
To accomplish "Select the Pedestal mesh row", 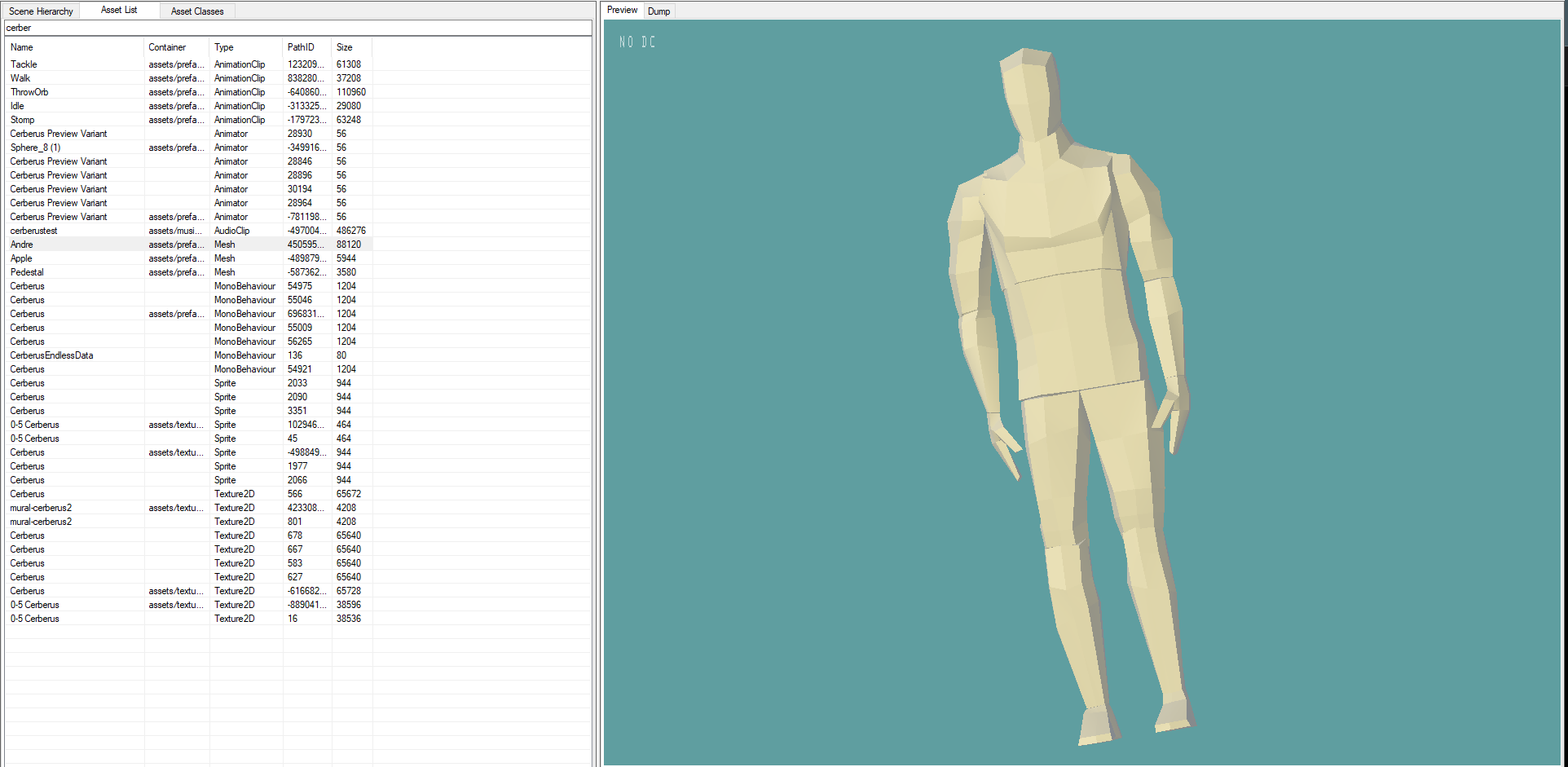I will (27, 272).
